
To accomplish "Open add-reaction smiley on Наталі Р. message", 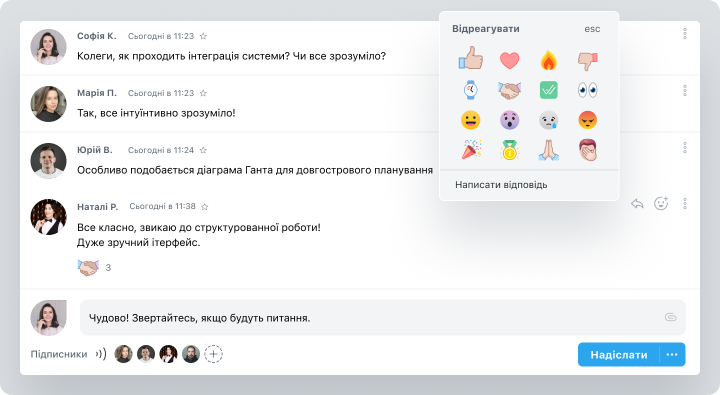I will coord(661,203).
